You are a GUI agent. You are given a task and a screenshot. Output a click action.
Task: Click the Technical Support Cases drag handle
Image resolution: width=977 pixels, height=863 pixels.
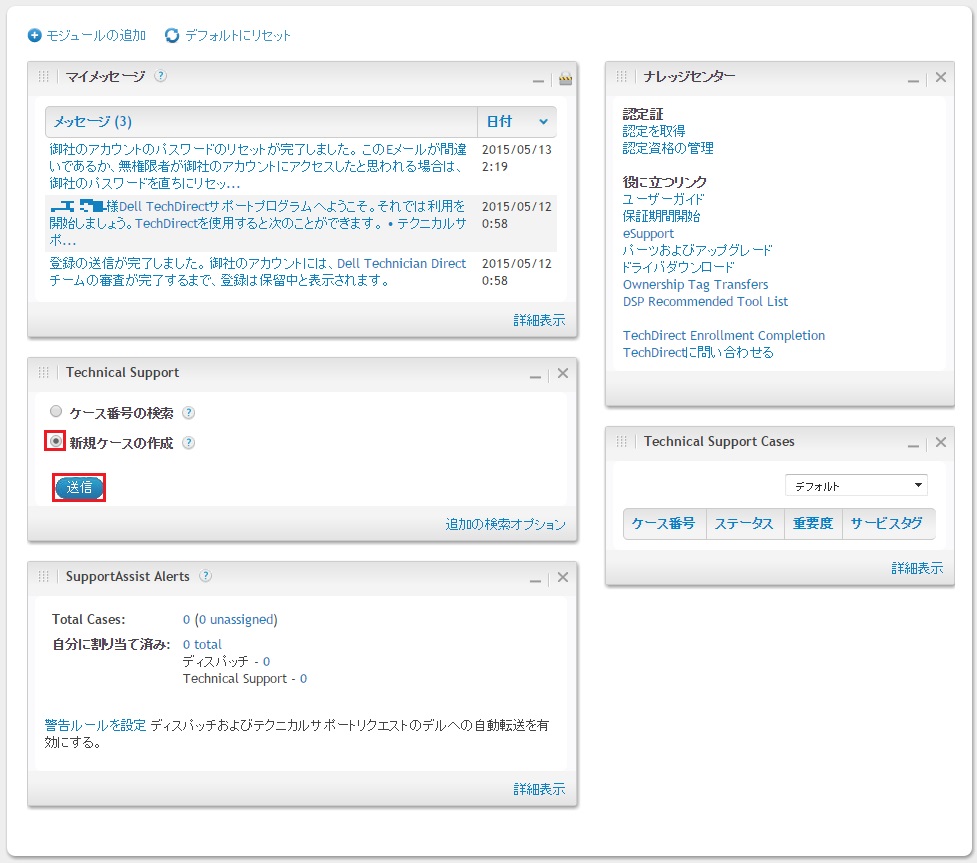click(621, 442)
